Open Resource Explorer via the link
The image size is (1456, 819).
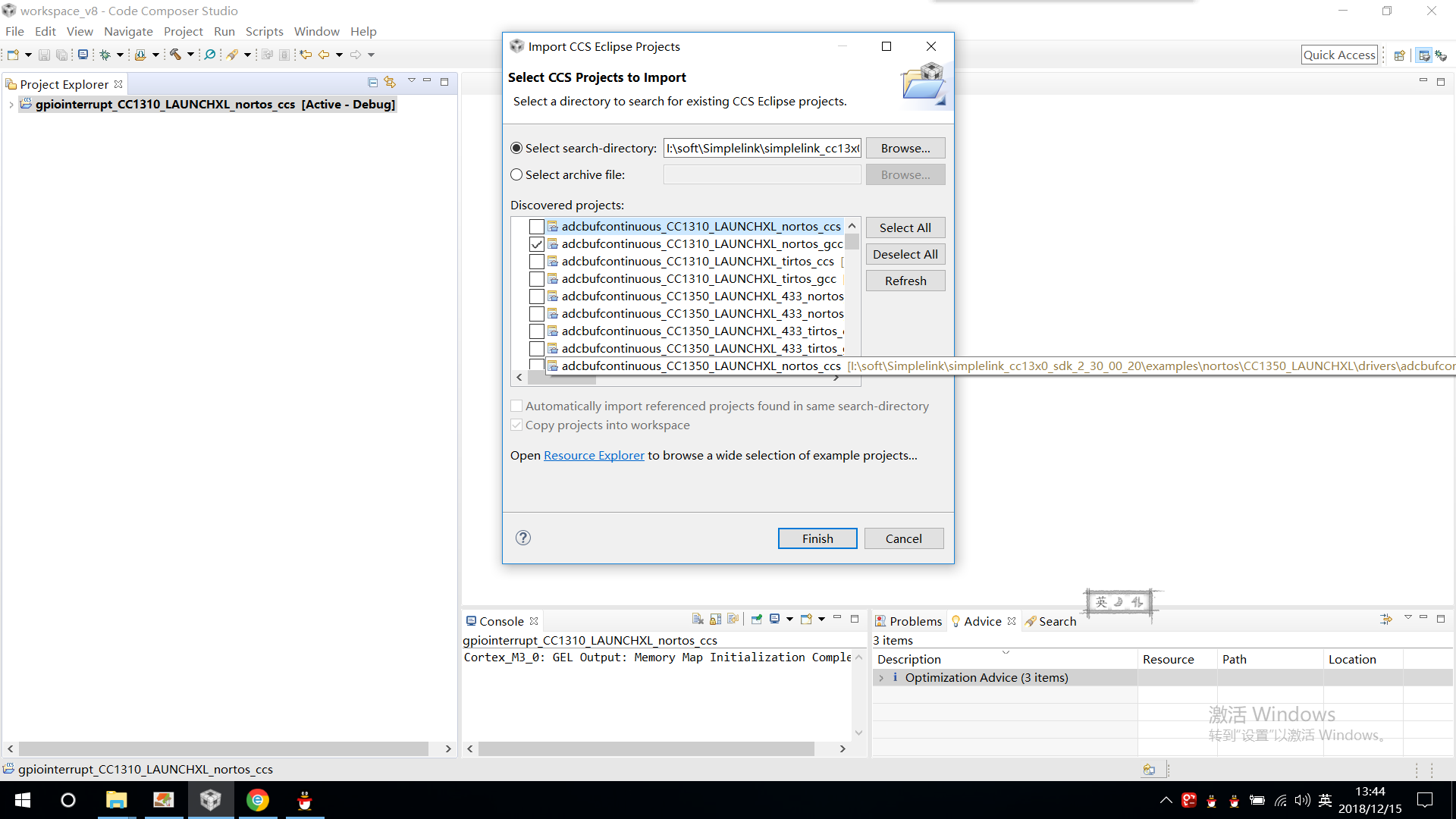click(x=593, y=455)
